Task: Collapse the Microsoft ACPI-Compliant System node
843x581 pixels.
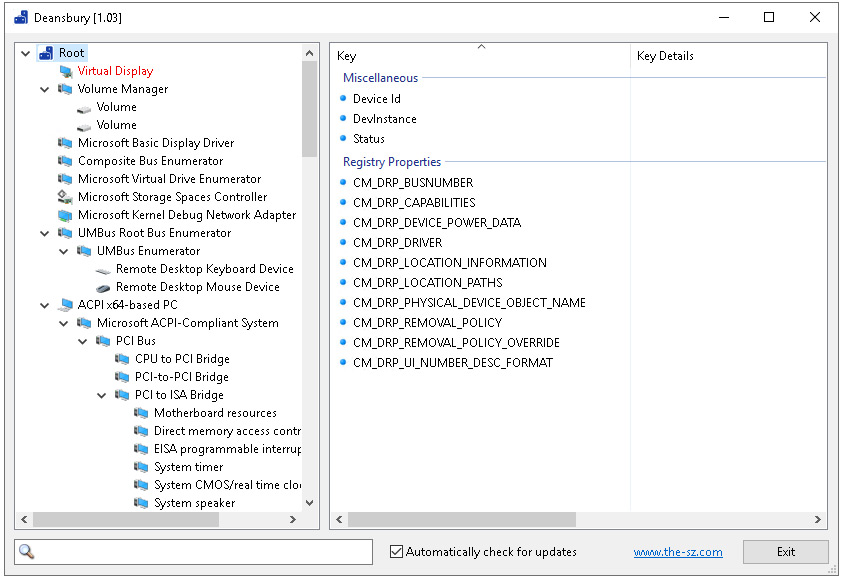Action: 63,324
